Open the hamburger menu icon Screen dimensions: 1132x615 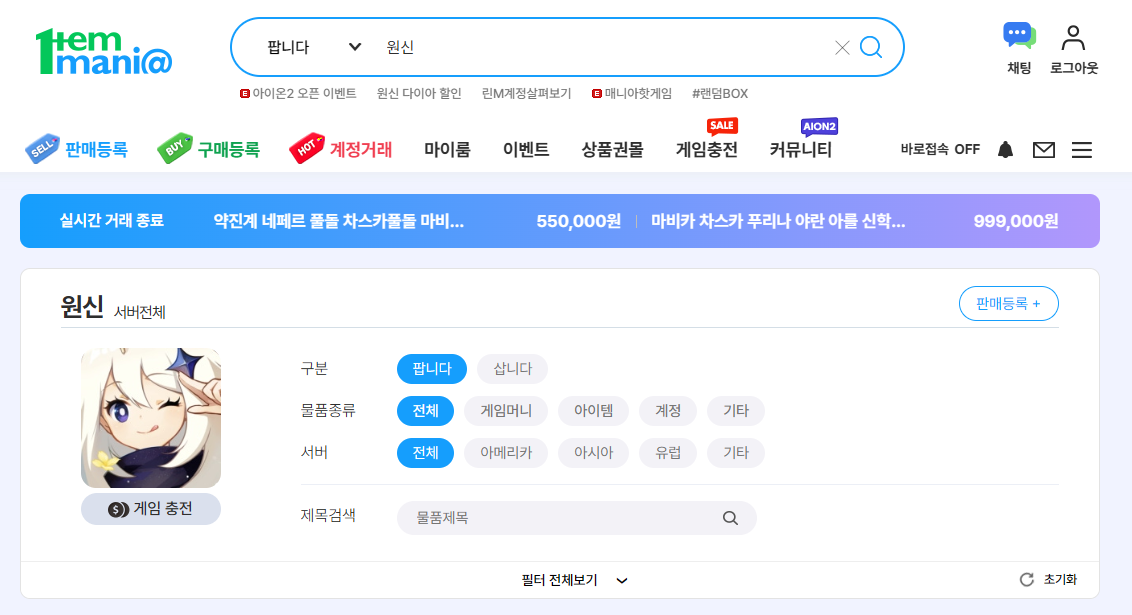click(x=1081, y=150)
